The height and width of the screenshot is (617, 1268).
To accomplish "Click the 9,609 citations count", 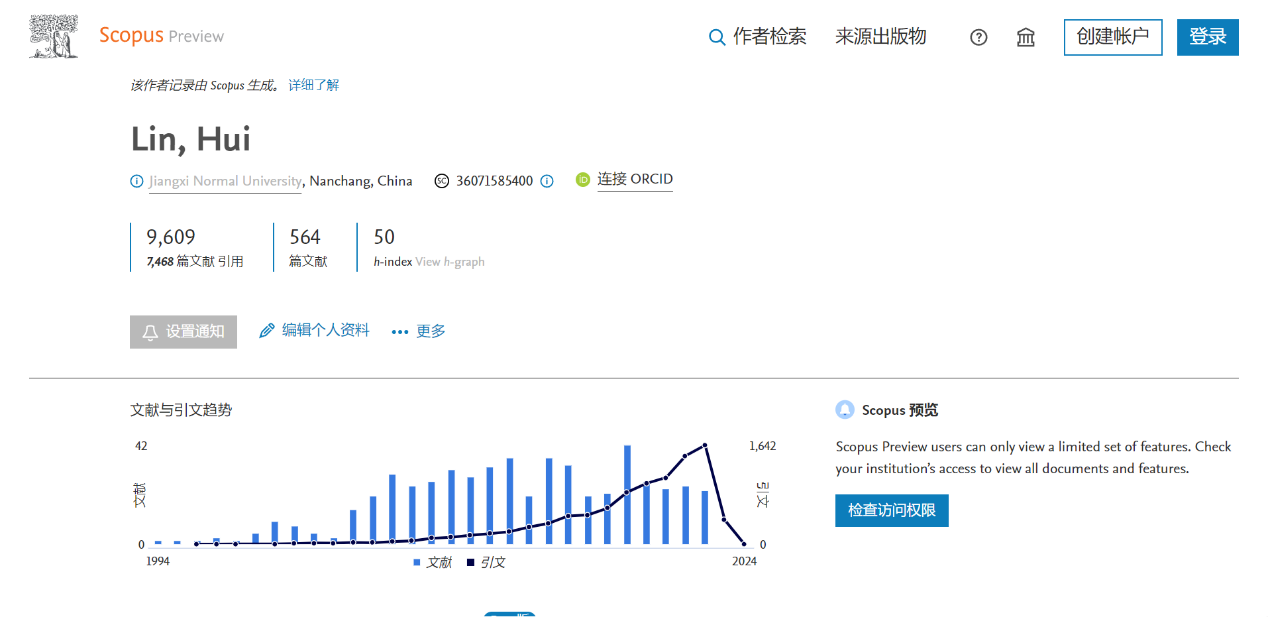I will tap(171, 237).
